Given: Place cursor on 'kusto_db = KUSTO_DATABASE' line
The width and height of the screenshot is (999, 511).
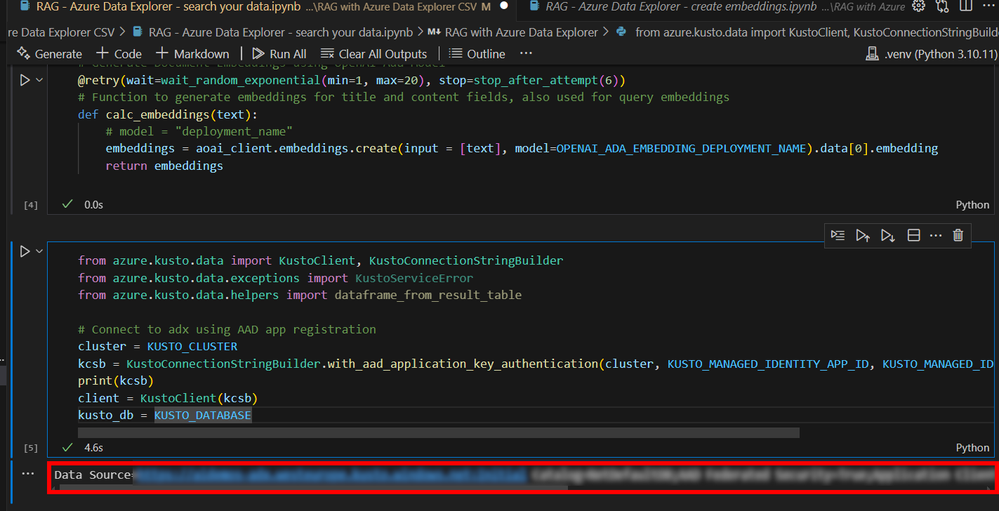Looking at the screenshot, I should coord(164,415).
